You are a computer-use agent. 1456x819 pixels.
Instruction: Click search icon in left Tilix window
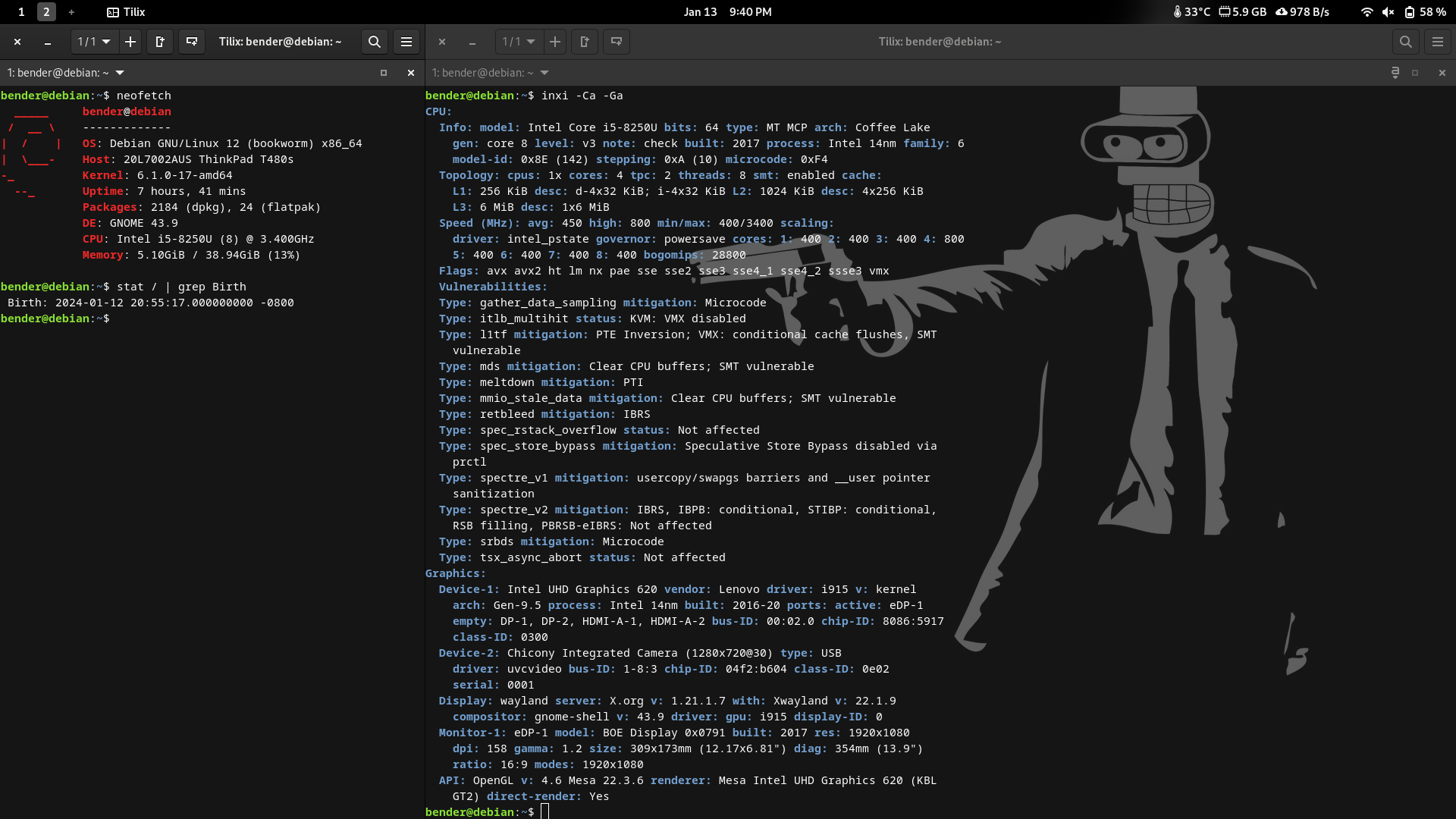(374, 42)
